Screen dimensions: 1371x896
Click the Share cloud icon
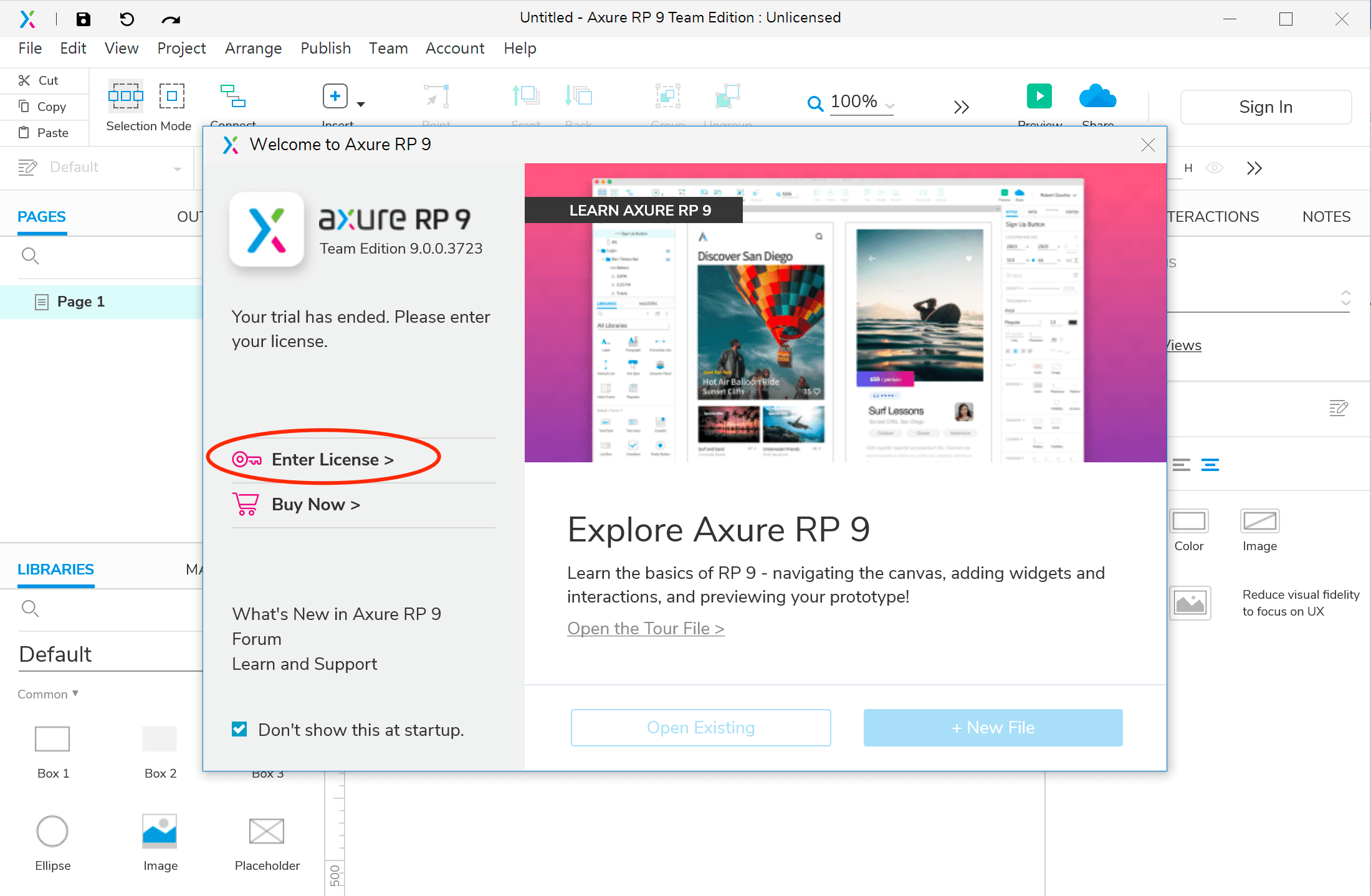[1097, 96]
